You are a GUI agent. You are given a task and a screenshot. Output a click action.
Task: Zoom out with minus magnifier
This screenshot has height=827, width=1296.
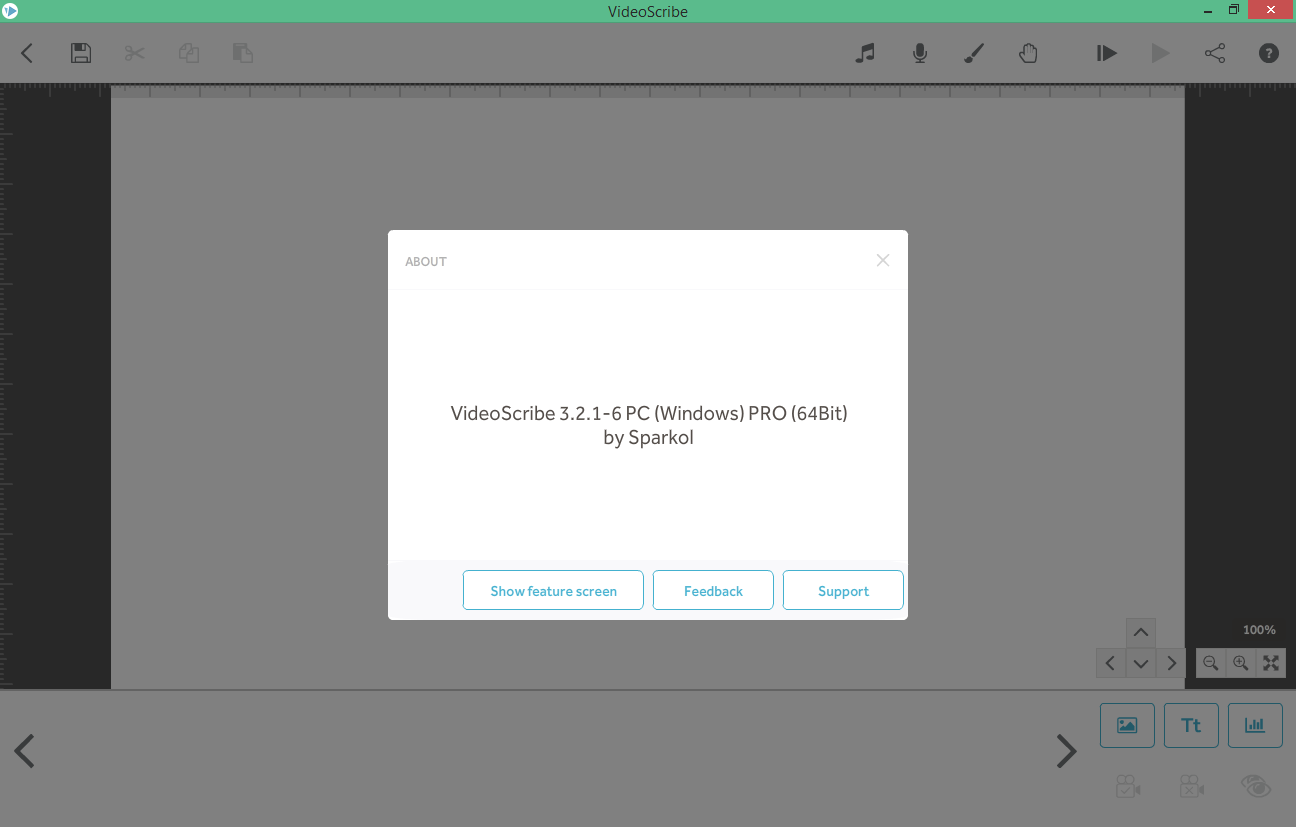click(1211, 663)
